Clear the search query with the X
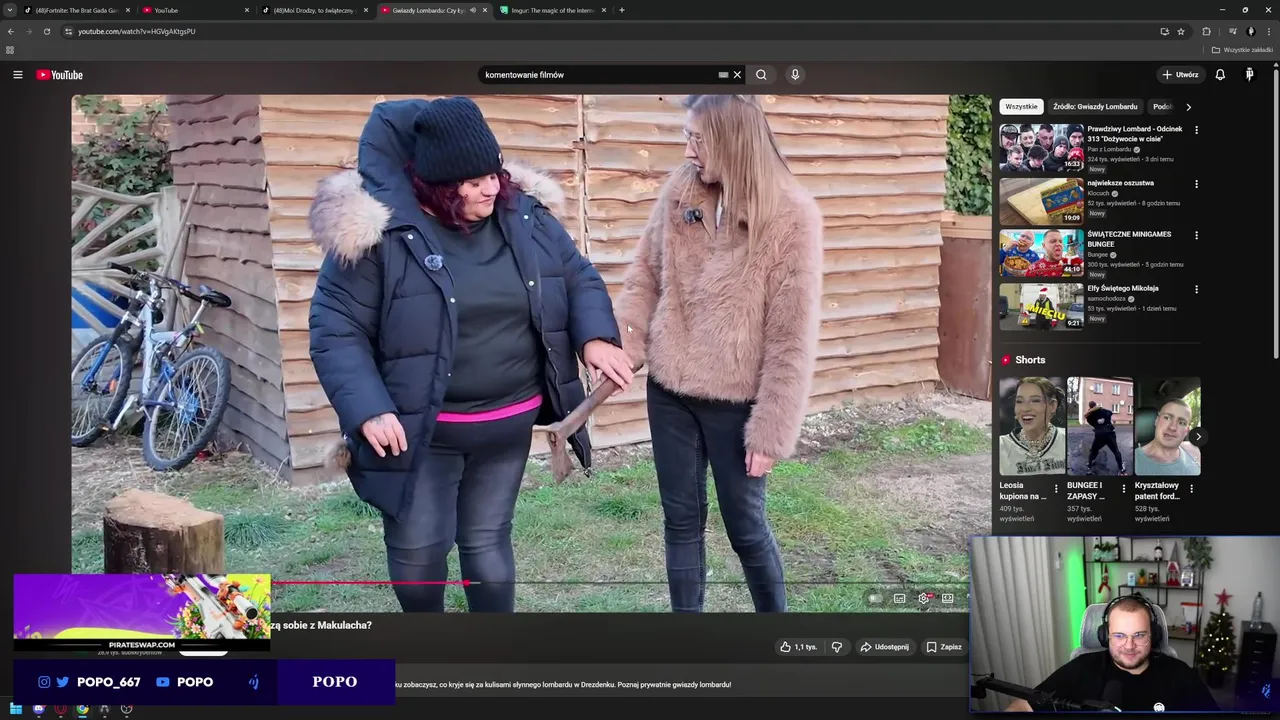 pyautogui.click(x=737, y=75)
